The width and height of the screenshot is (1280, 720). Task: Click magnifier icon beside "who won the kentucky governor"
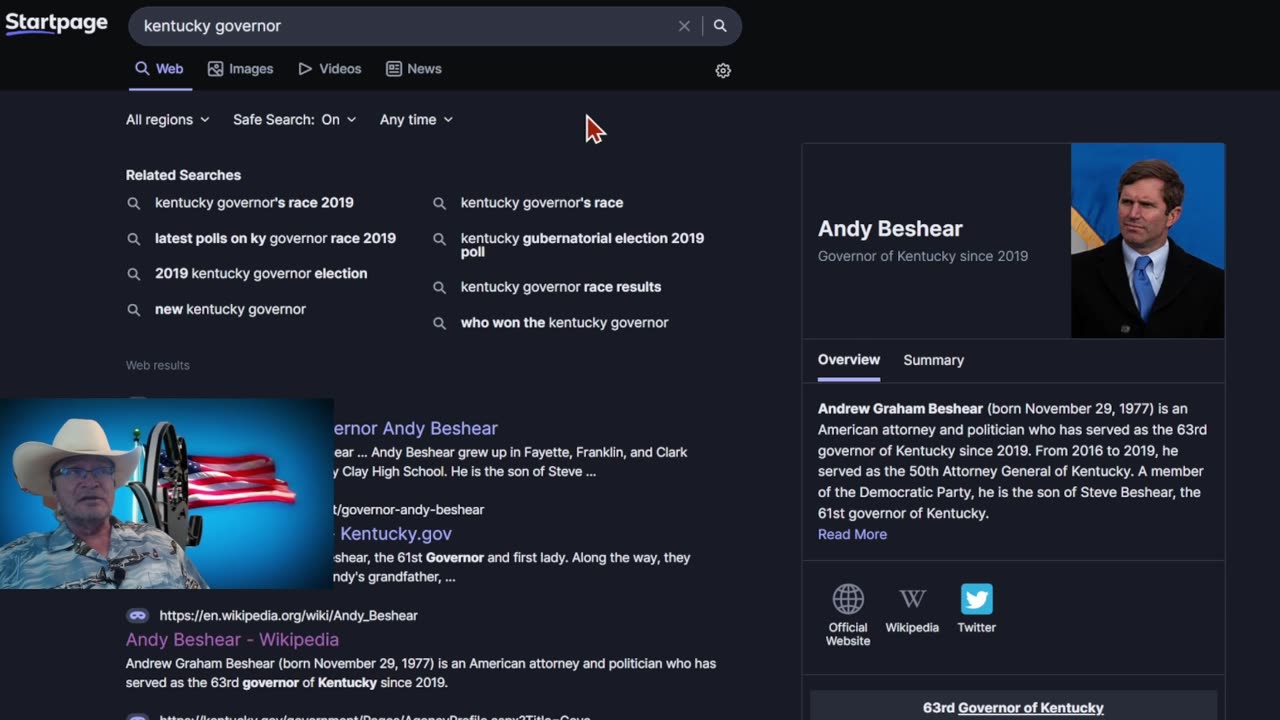pyautogui.click(x=439, y=323)
